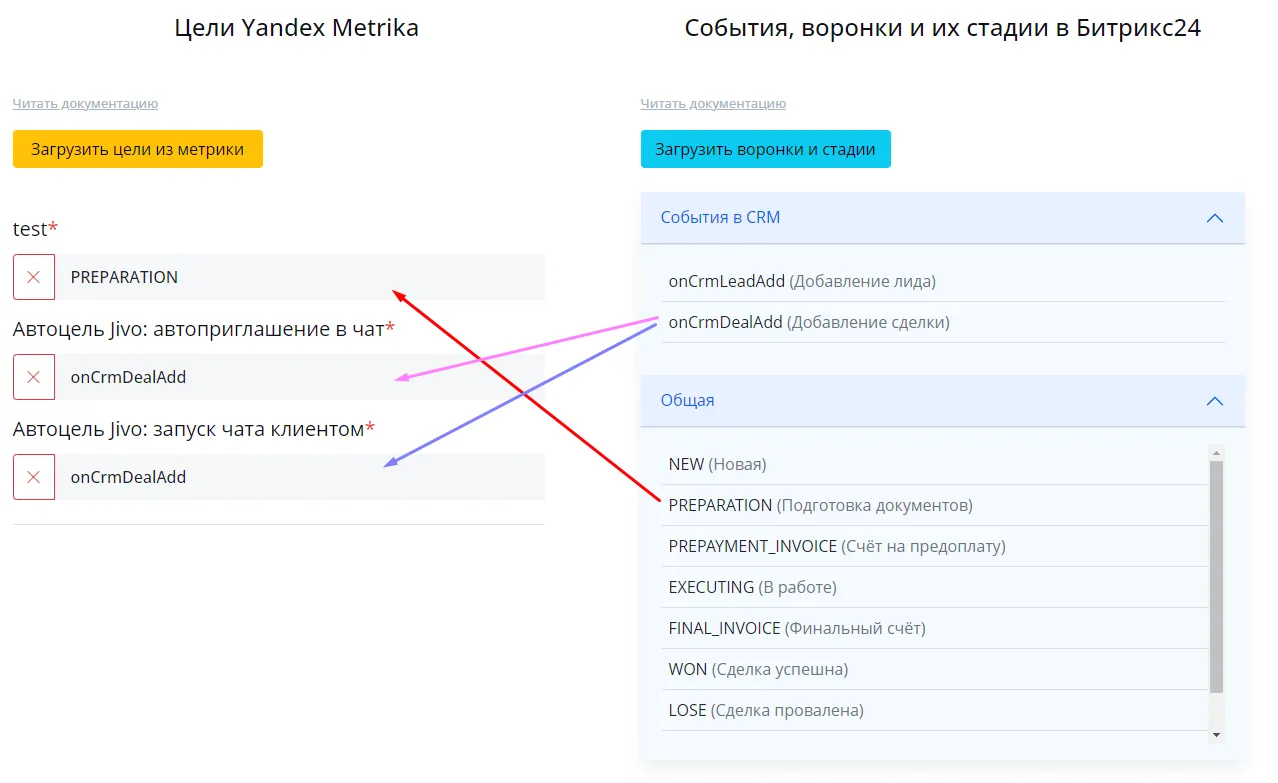
Task: Select PREPAYMENT_INVOICE (Счёт на предоплату) stage
Action: pyautogui.click(x=934, y=546)
